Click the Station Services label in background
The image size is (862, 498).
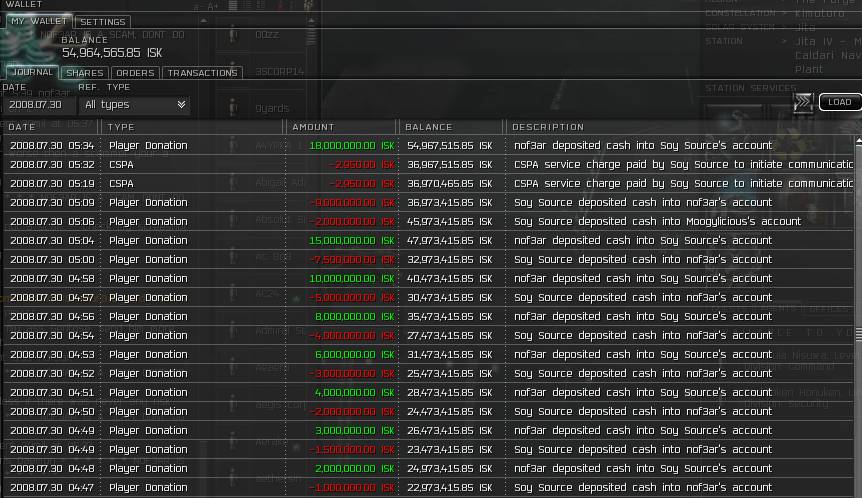pyautogui.click(x=750, y=88)
